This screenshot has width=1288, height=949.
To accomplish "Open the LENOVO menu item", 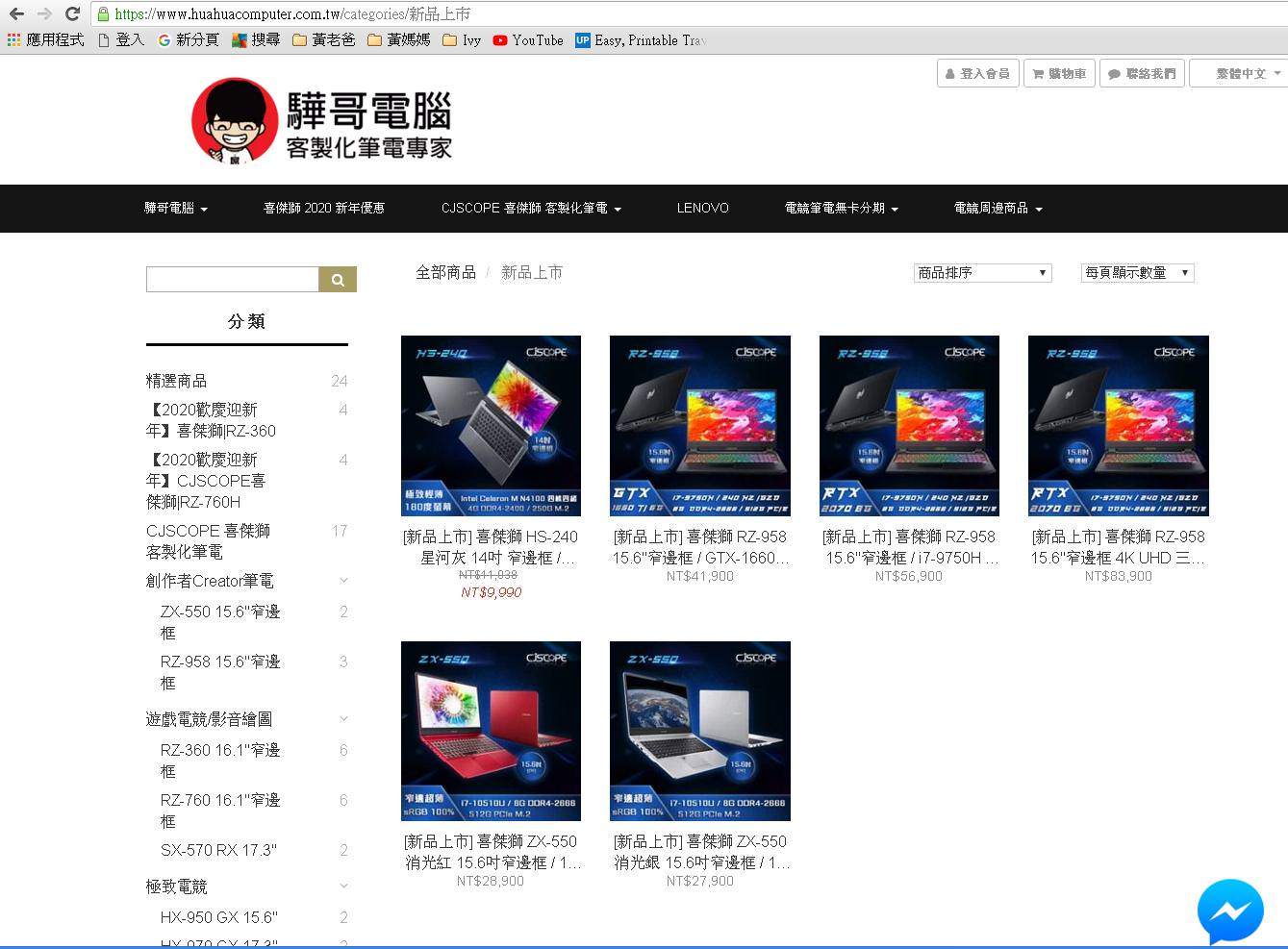I will point(702,208).
